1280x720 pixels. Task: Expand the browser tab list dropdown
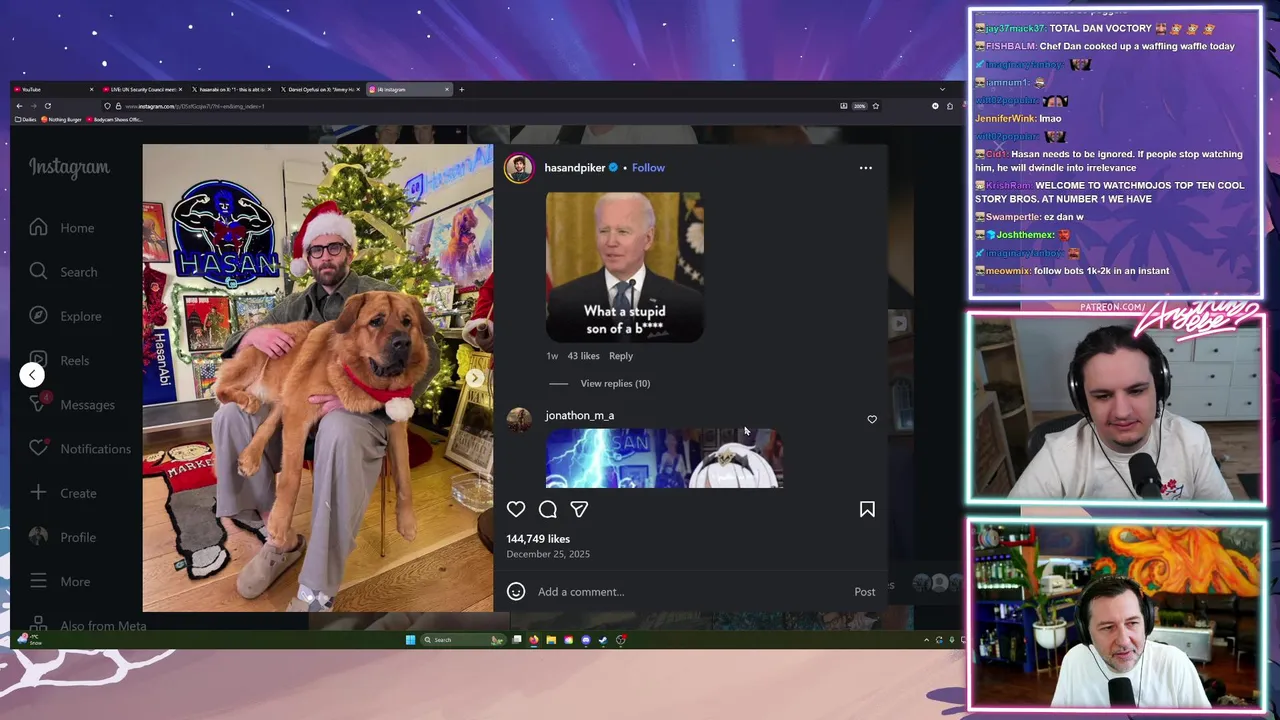pos(941,89)
